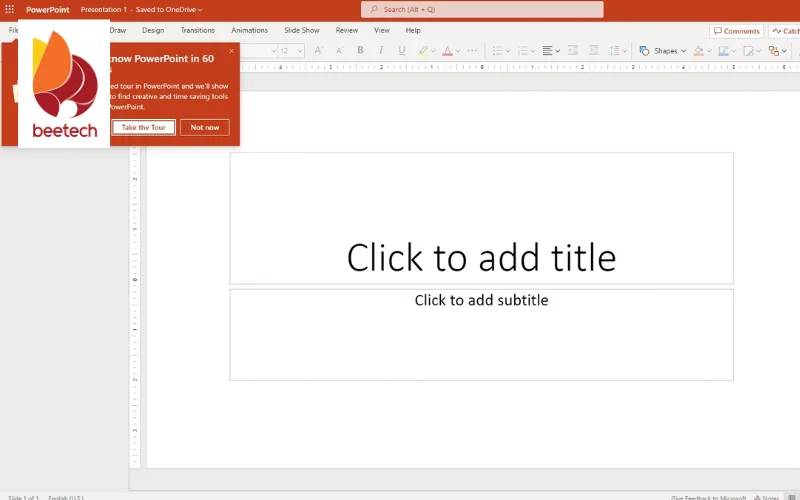Expand bullets dropdown arrow
The height and width of the screenshot is (500, 800).
[x=508, y=51]
